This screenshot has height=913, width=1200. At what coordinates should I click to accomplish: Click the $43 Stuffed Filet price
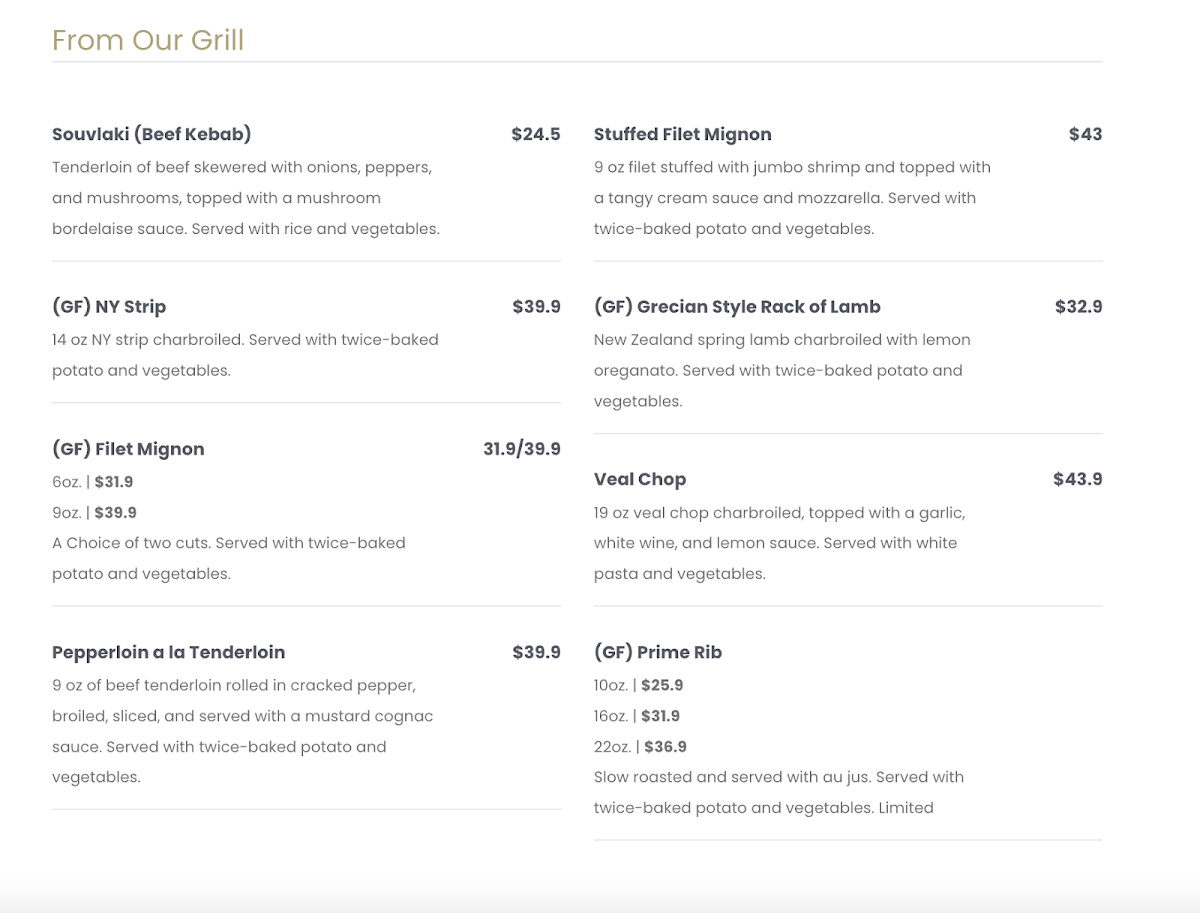(x=1085, y=134)
